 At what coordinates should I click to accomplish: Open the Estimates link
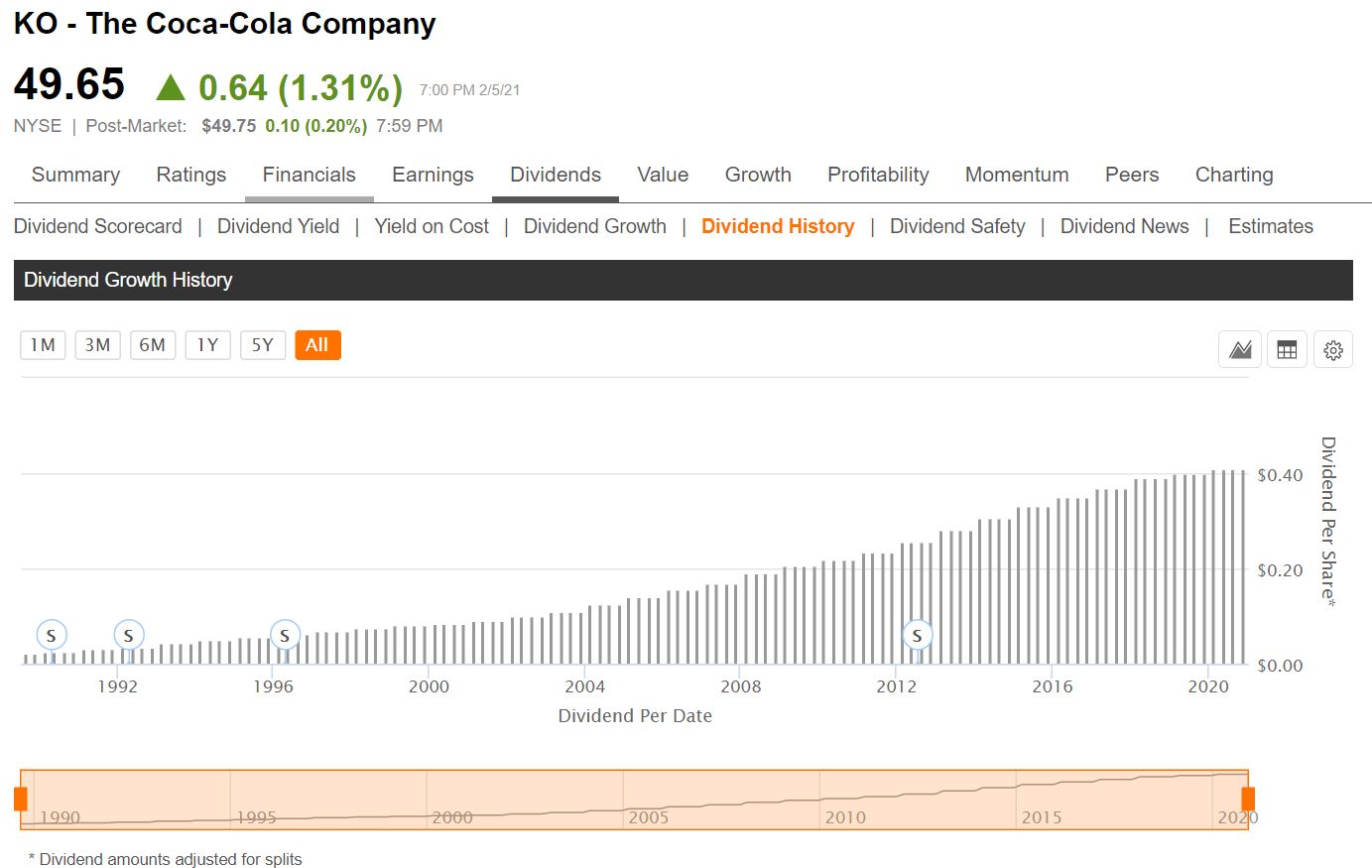1271,226
